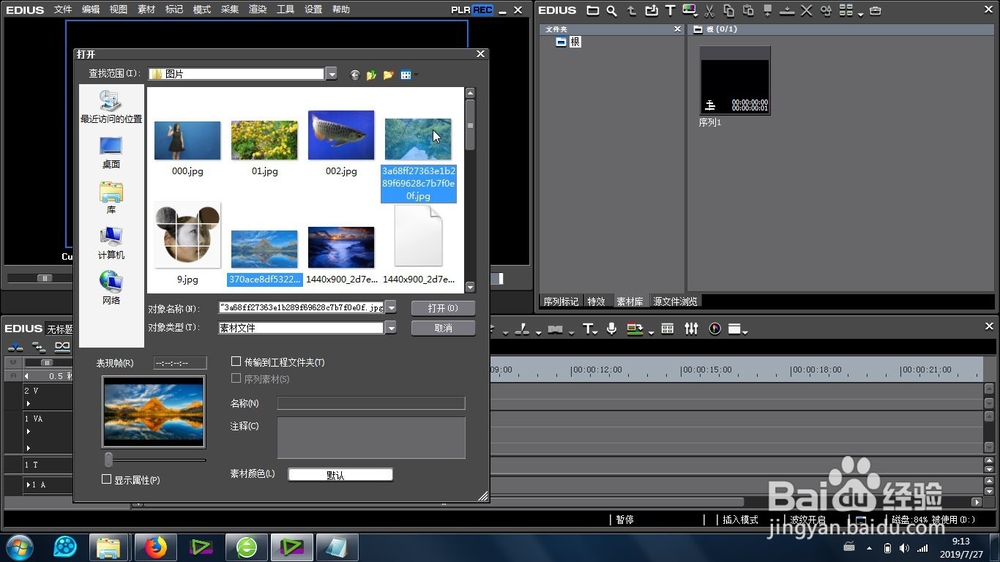Screen dimensions: 1000x562
Task: Go up one folder level in the bin toolbar
Action: pyautogui.click(x=631, y=10)
